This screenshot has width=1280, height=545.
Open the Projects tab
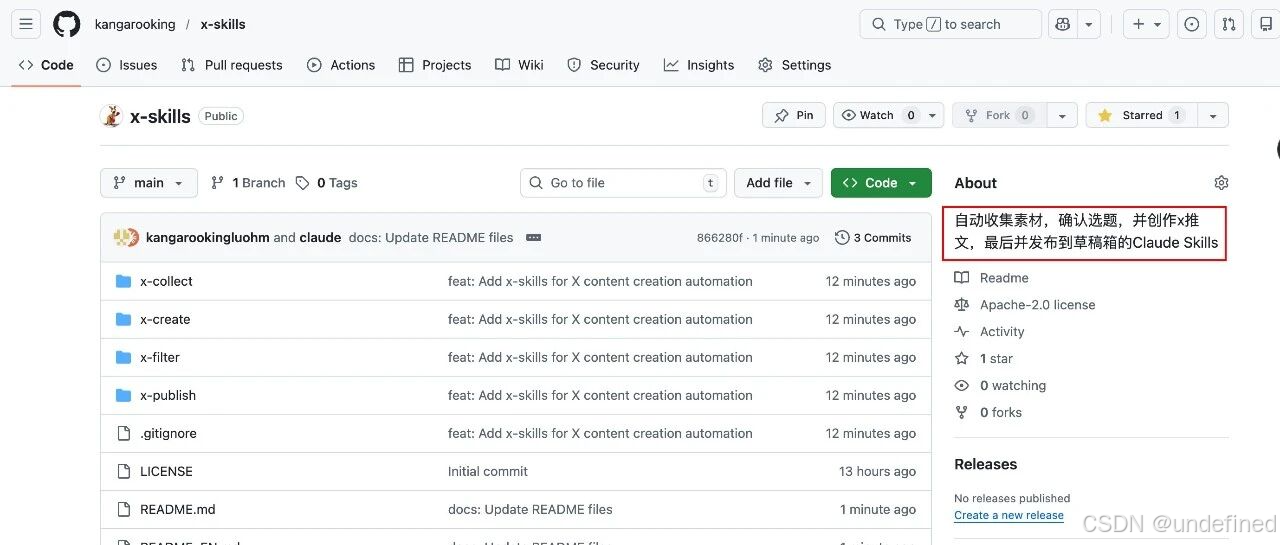point(435,65)
